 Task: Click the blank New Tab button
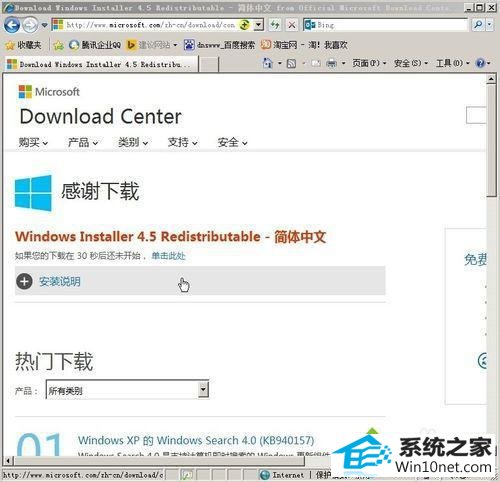tap(209, 65)
